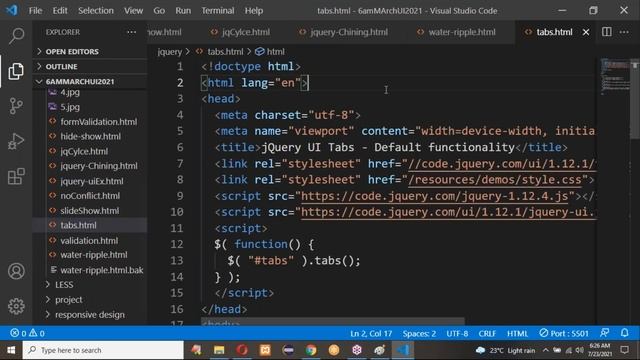The image size is (640, 360).
Task: Click the Type here to search box
Action: pyautogui.click(x=103, y=350)
